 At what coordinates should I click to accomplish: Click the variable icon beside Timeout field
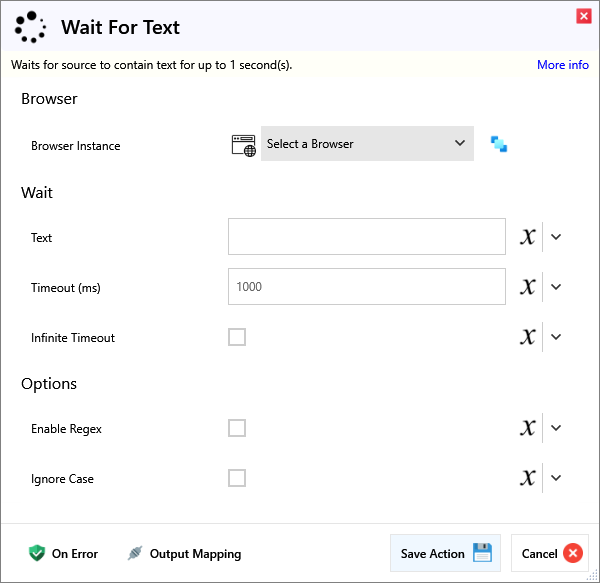(x=528, y=287)
